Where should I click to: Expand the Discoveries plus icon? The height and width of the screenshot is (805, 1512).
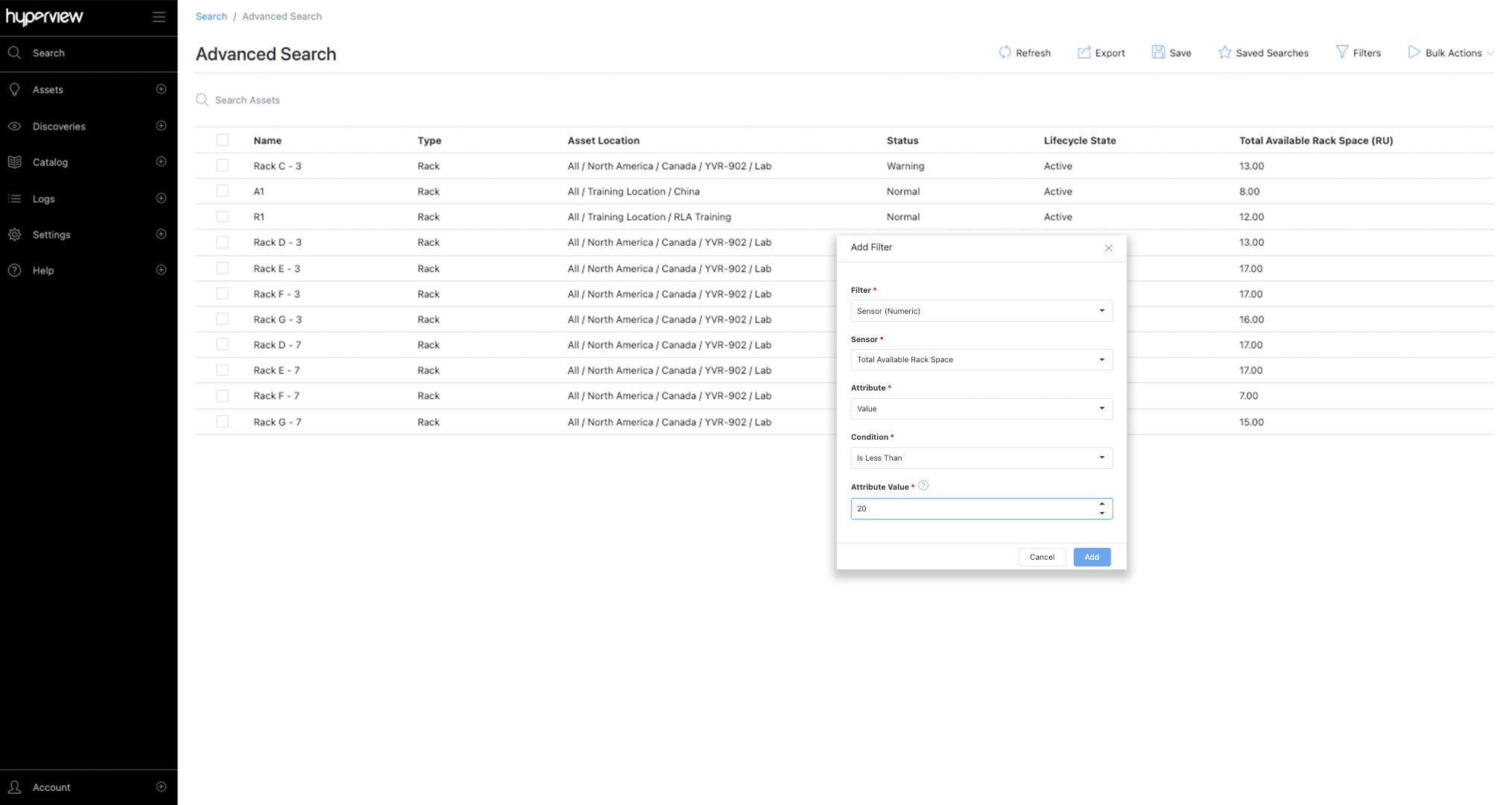pos(161,126)
